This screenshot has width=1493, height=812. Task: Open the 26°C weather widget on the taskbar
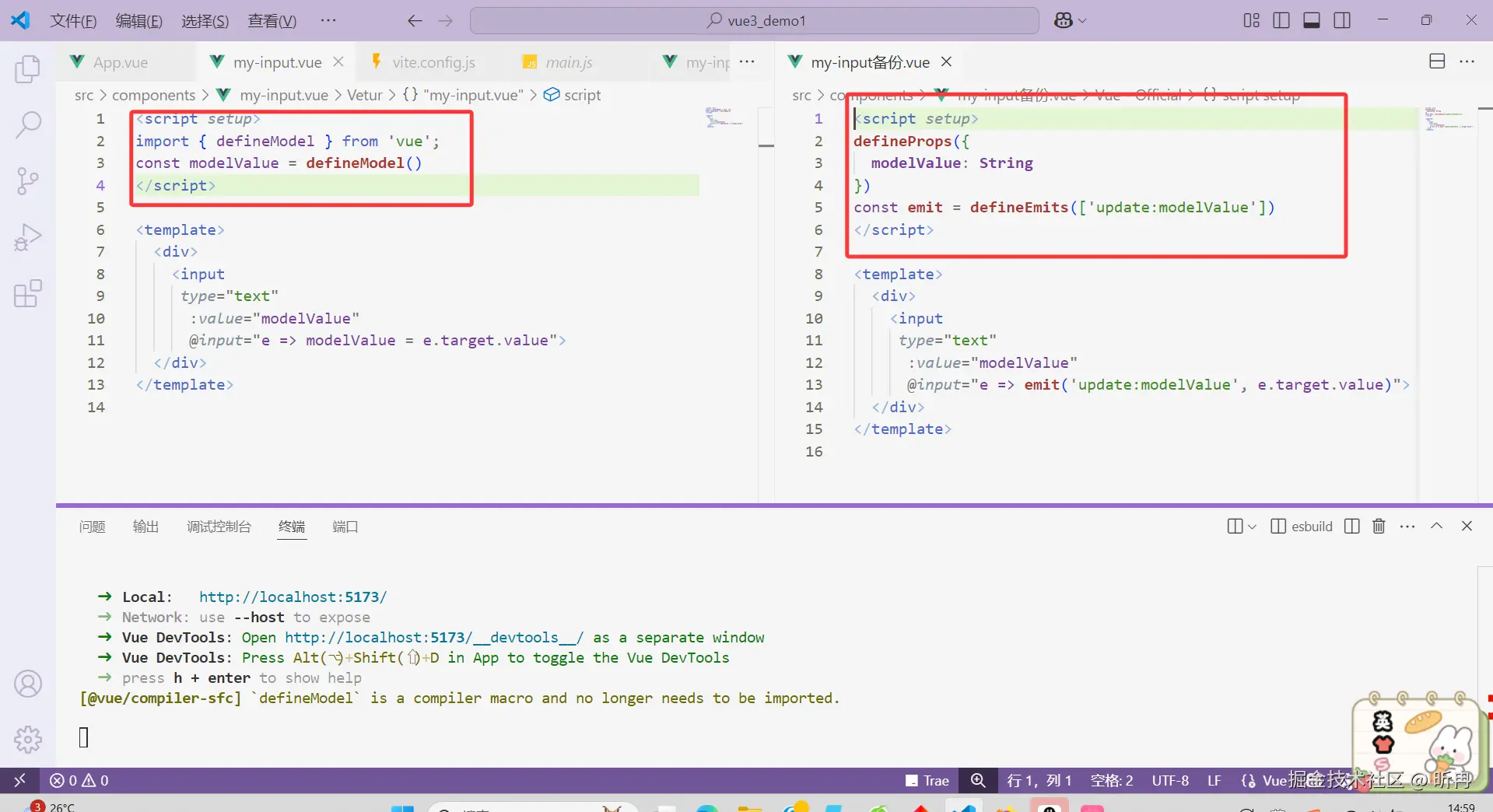[x=52, y=806]
